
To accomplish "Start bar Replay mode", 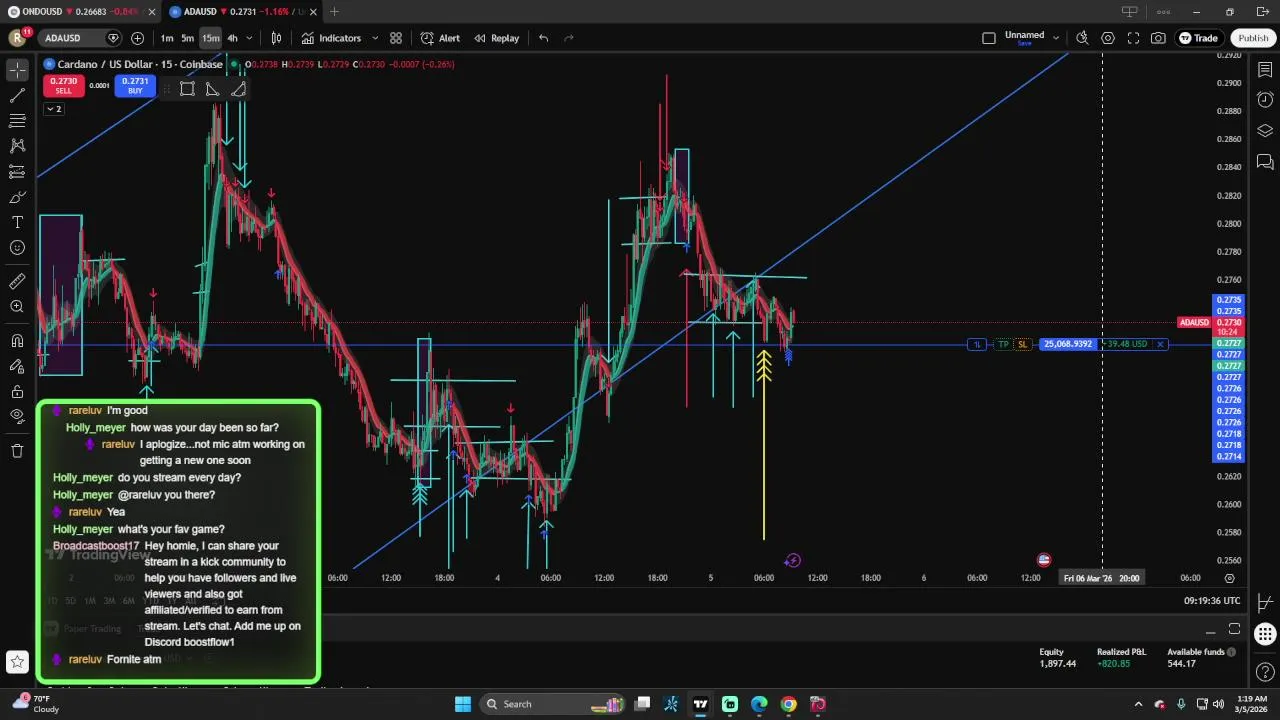I will click(497, 38).
